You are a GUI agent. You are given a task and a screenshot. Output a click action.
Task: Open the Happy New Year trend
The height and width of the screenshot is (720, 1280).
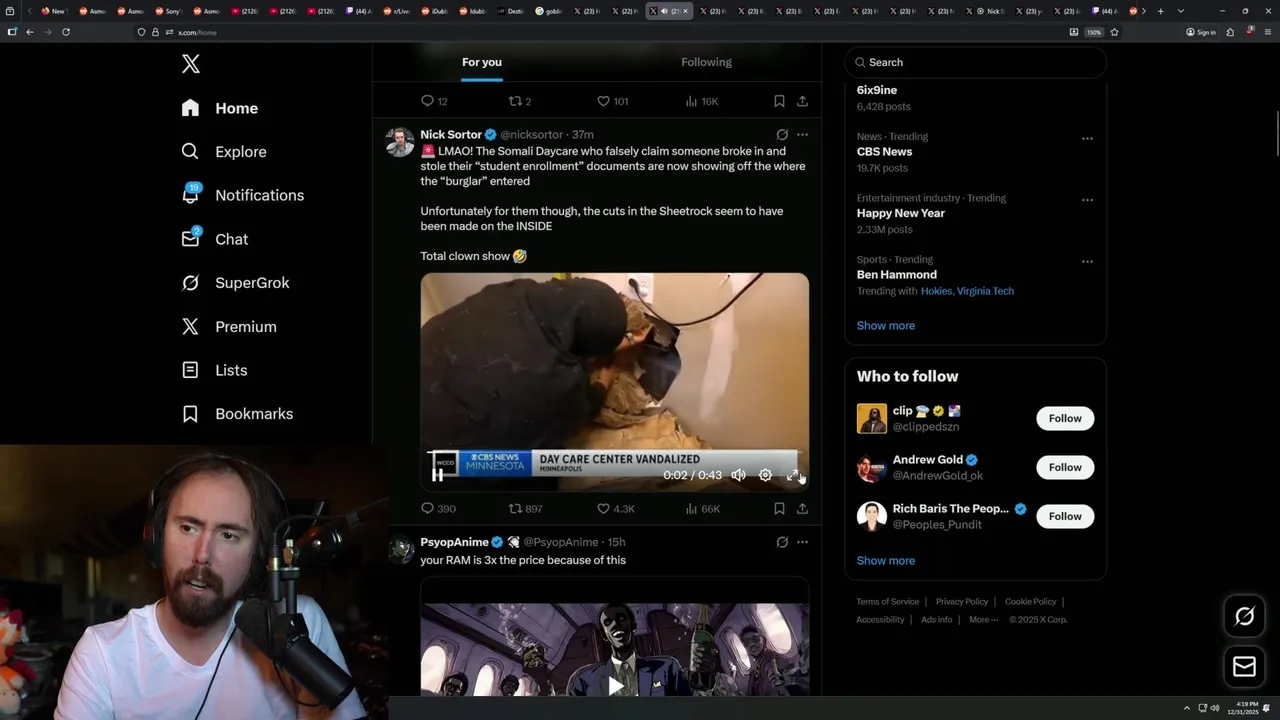point(900,213)
